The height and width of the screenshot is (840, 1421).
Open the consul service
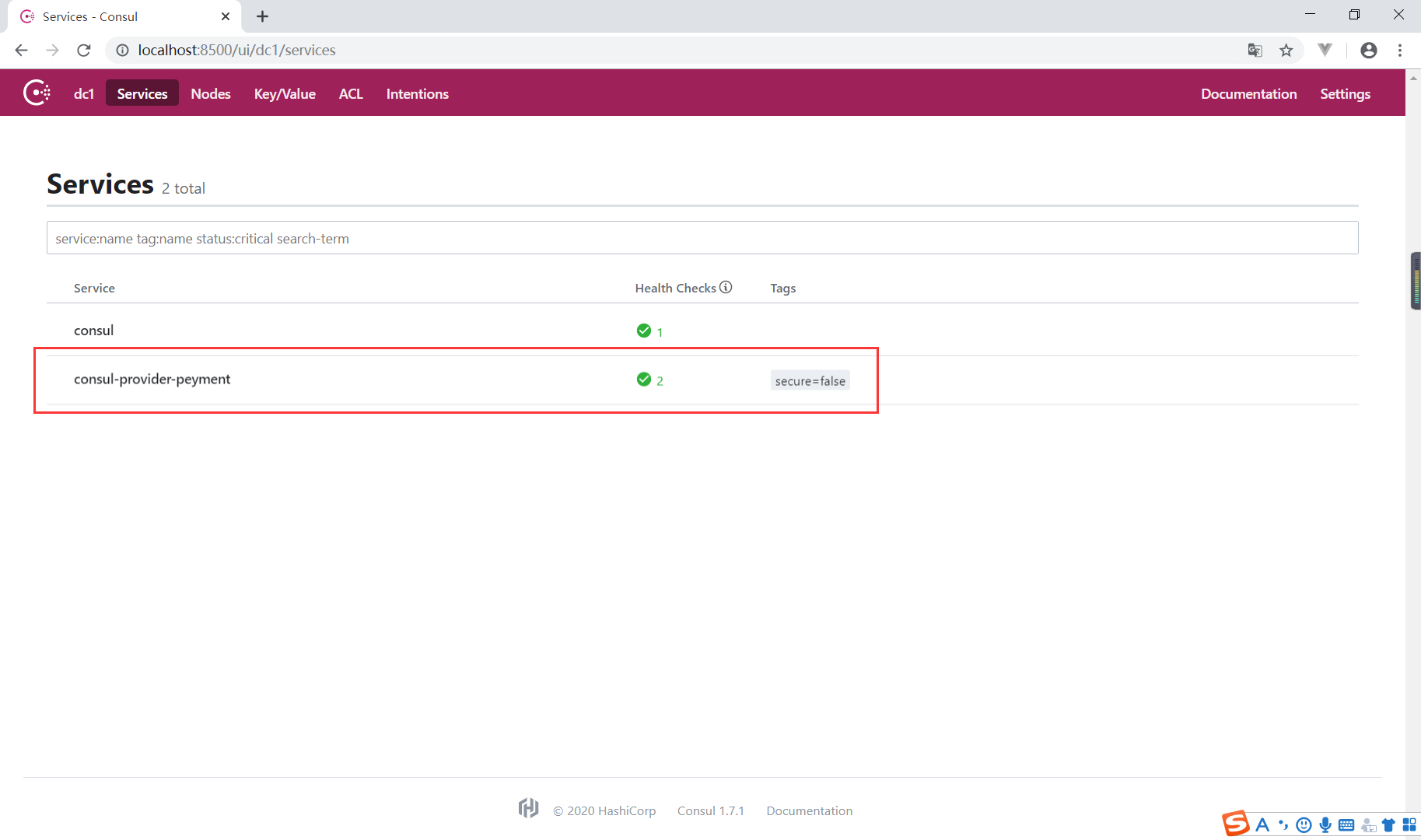(x=94, y=330)
